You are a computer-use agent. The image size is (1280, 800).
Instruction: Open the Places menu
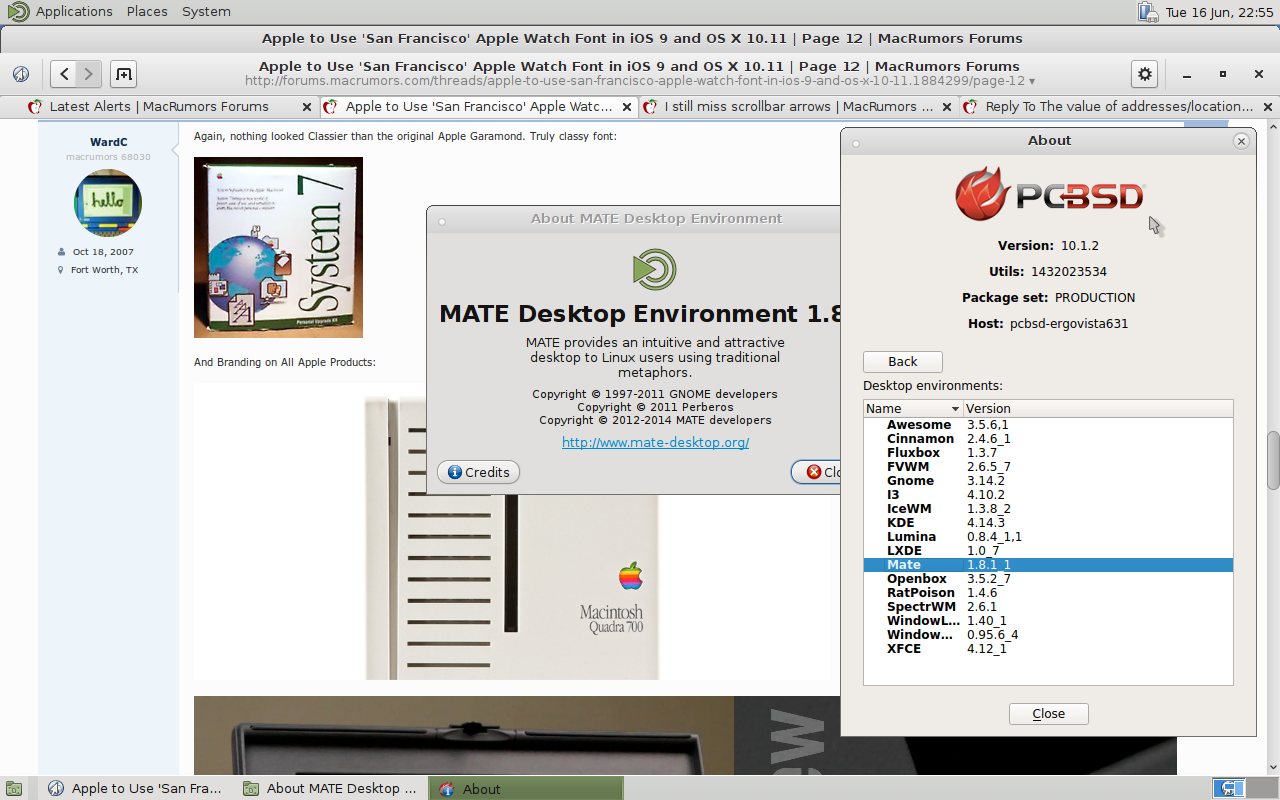pyautogui.click(x=147, y=12)
